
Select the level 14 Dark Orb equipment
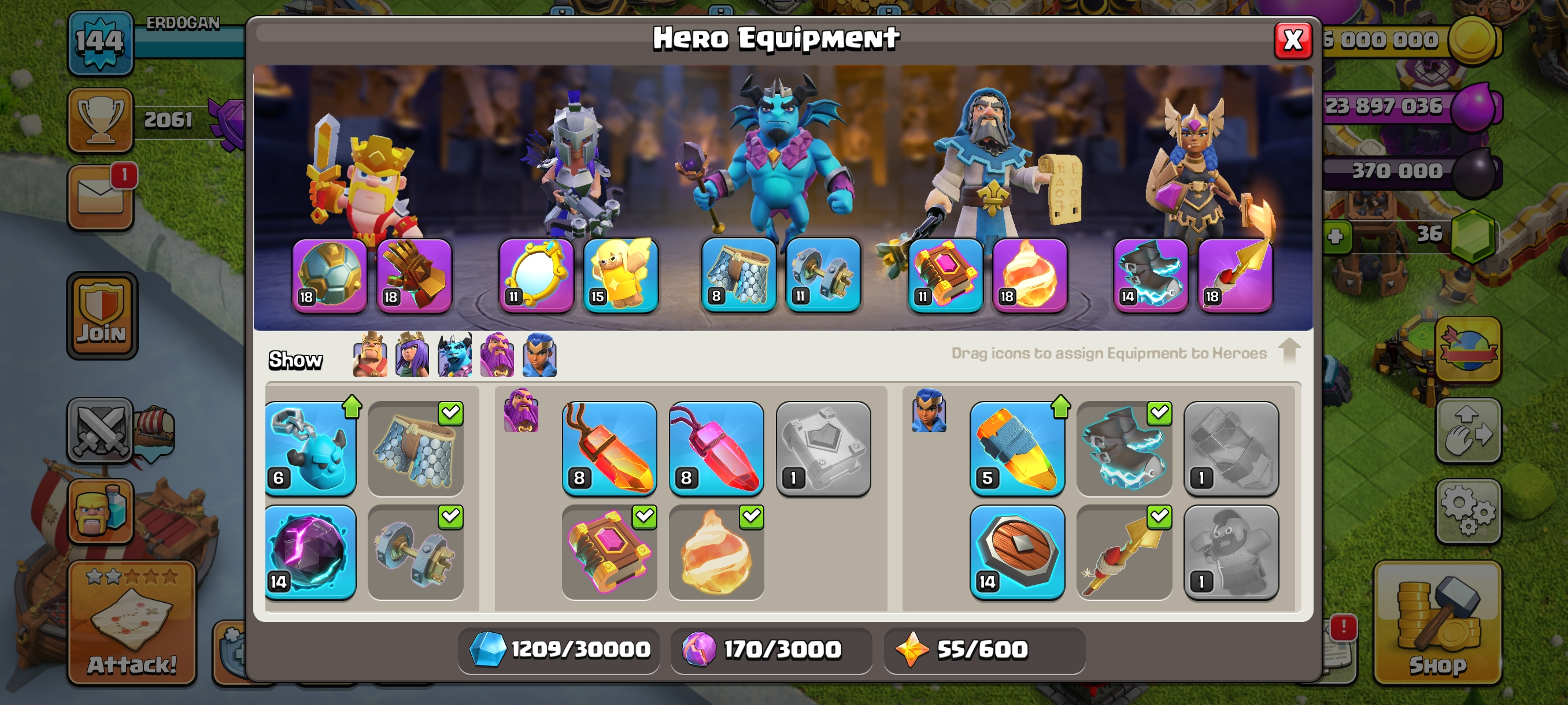point(310,552)
